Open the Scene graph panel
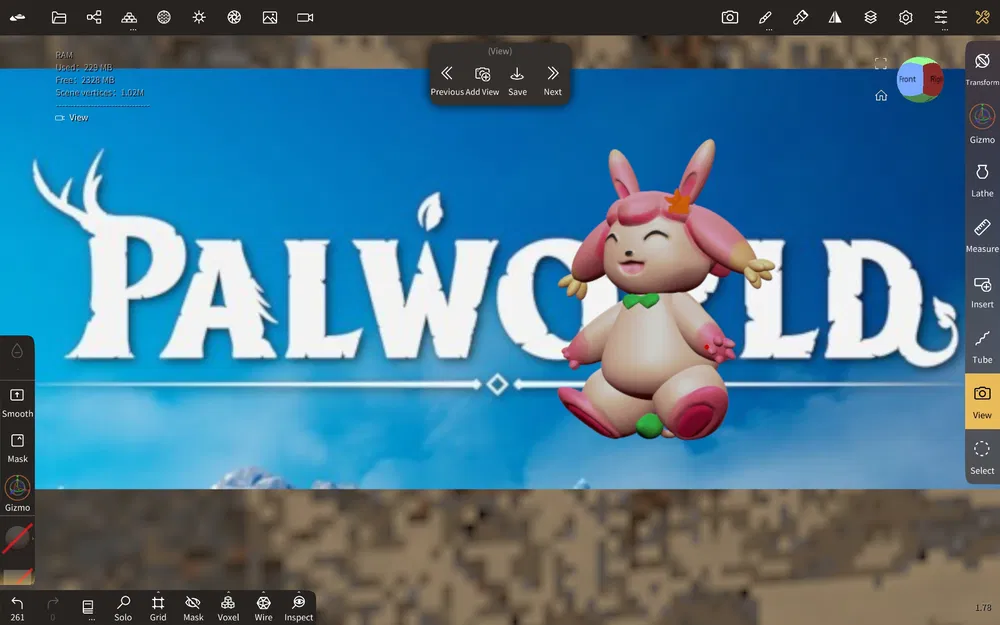 94,17
